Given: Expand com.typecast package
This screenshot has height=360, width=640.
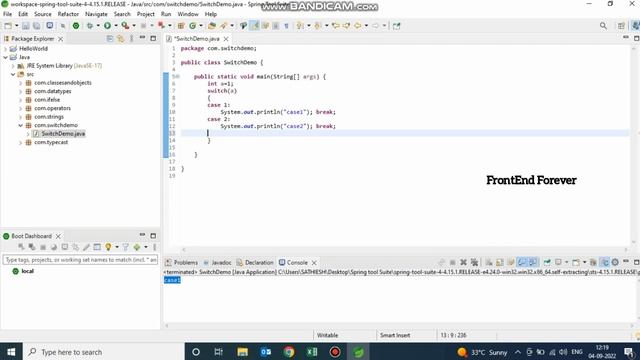Looking at the screenshot, I should 20,142.
